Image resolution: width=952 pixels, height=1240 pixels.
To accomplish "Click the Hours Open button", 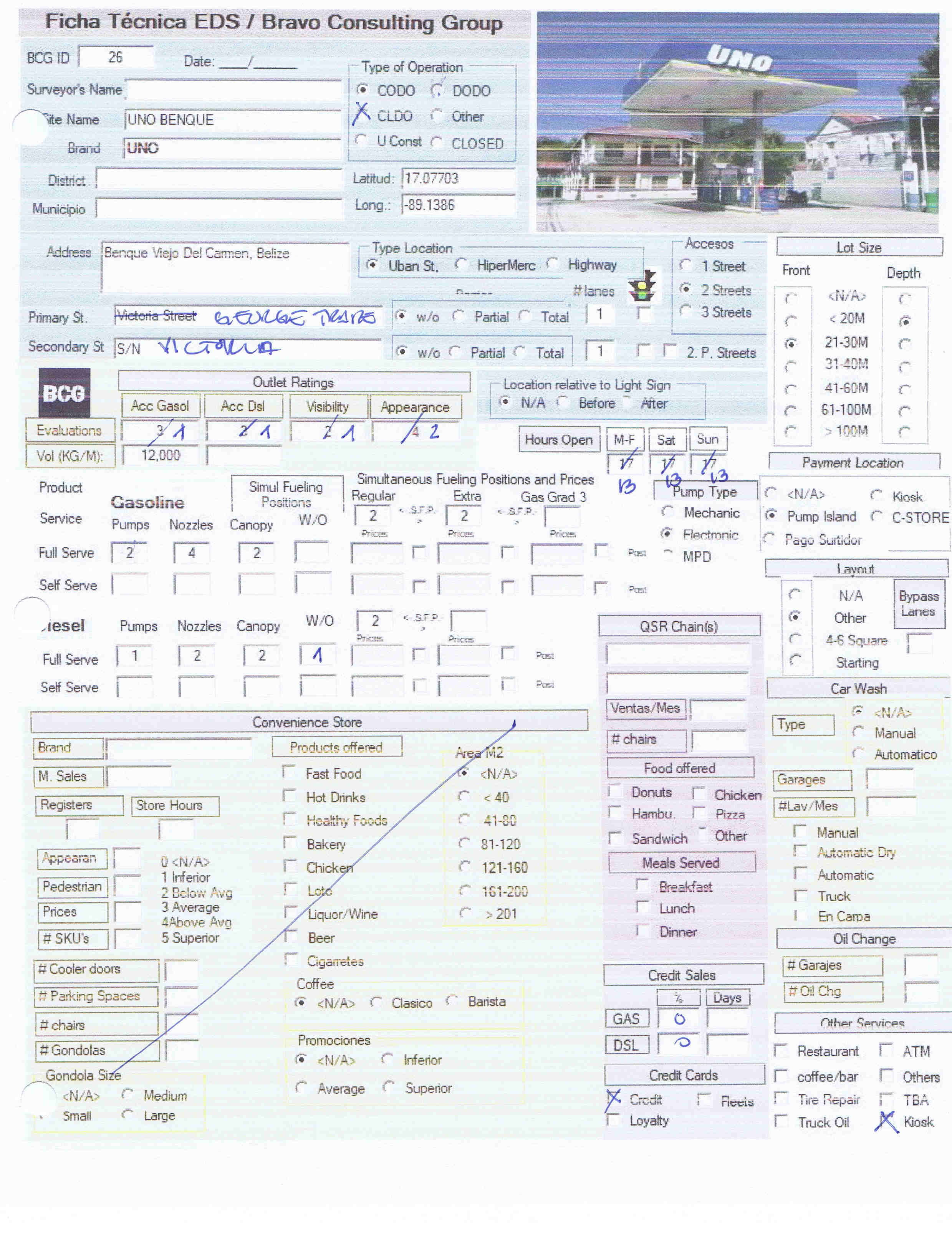I will point(559,439).
